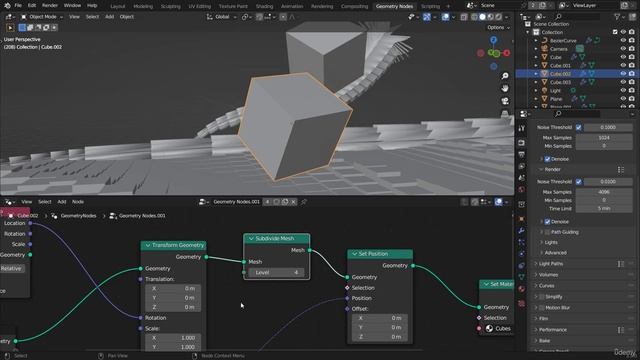Open the Global transform orientation dropdown

[x=222, y=17]
